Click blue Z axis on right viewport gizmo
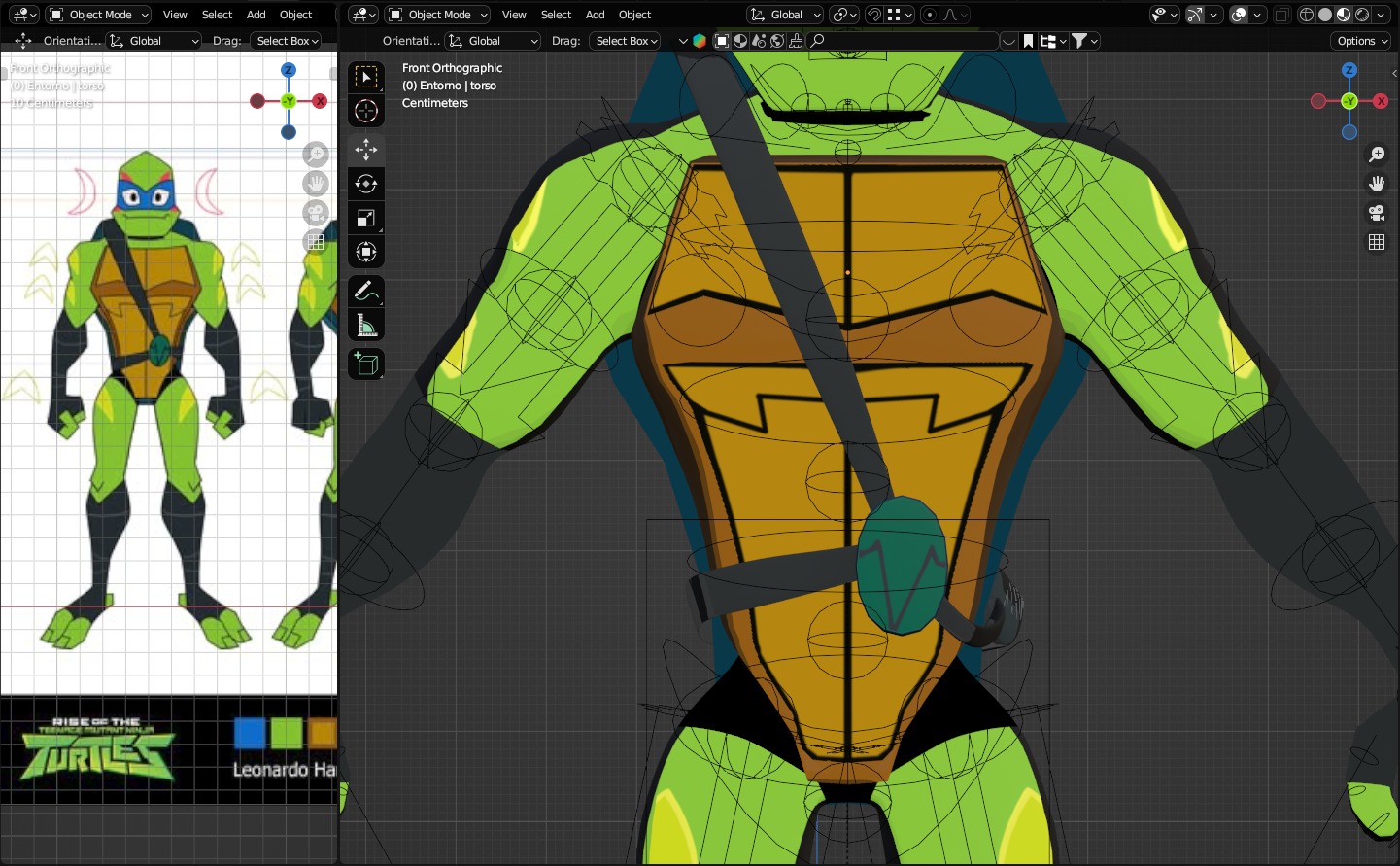 (x=1349, y=70)
